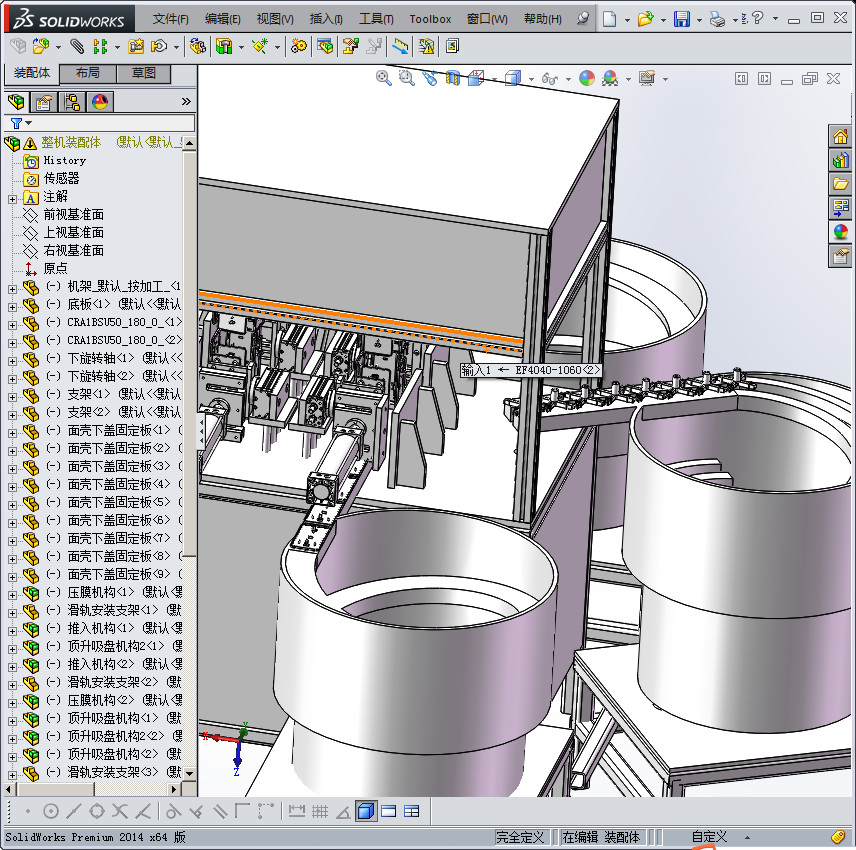Open the 工具(T) menu
Viewport: 856px width, 850px height.
(x=376, y=19)
